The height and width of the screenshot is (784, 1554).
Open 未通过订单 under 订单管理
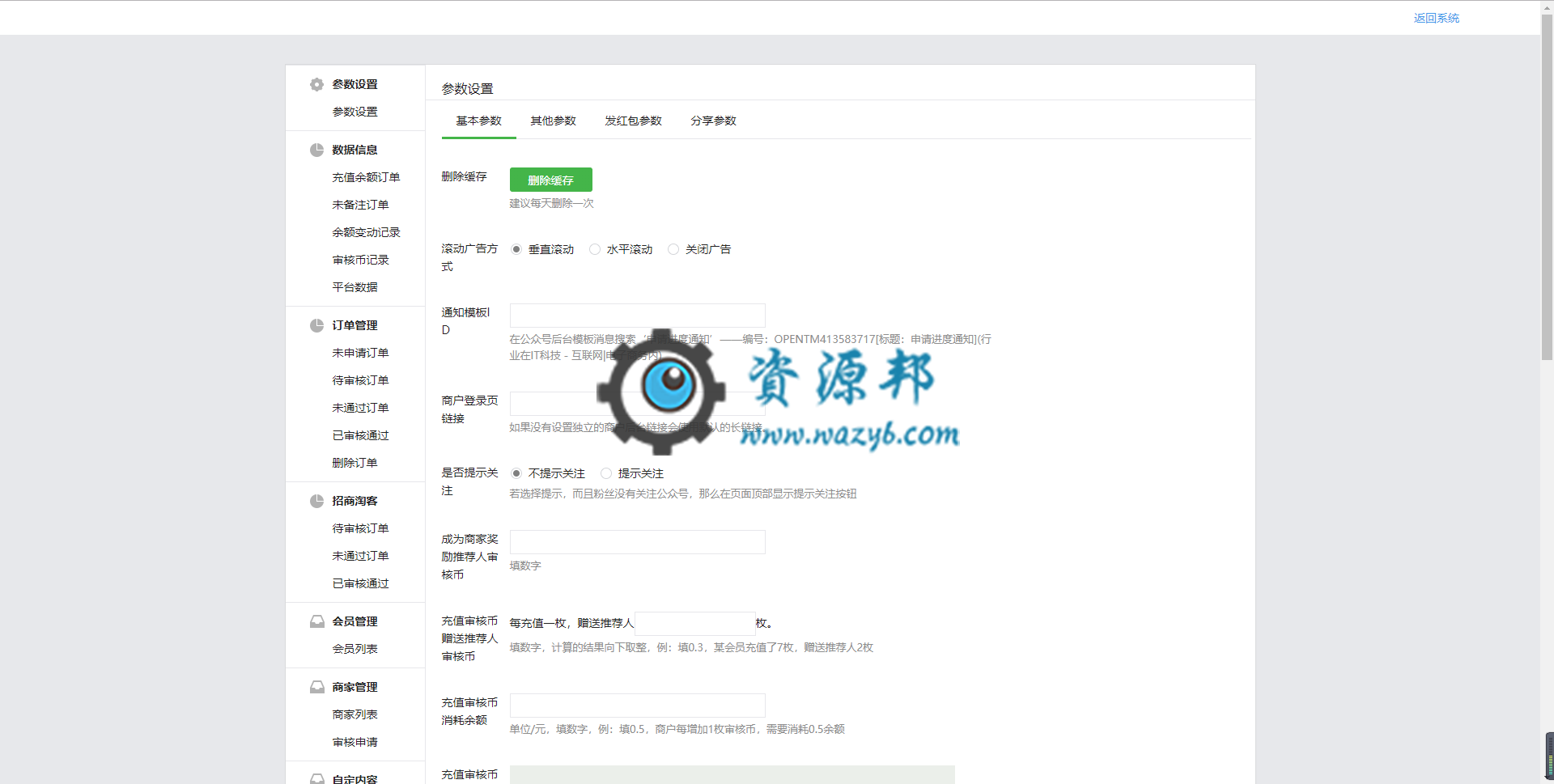(360, 408)
